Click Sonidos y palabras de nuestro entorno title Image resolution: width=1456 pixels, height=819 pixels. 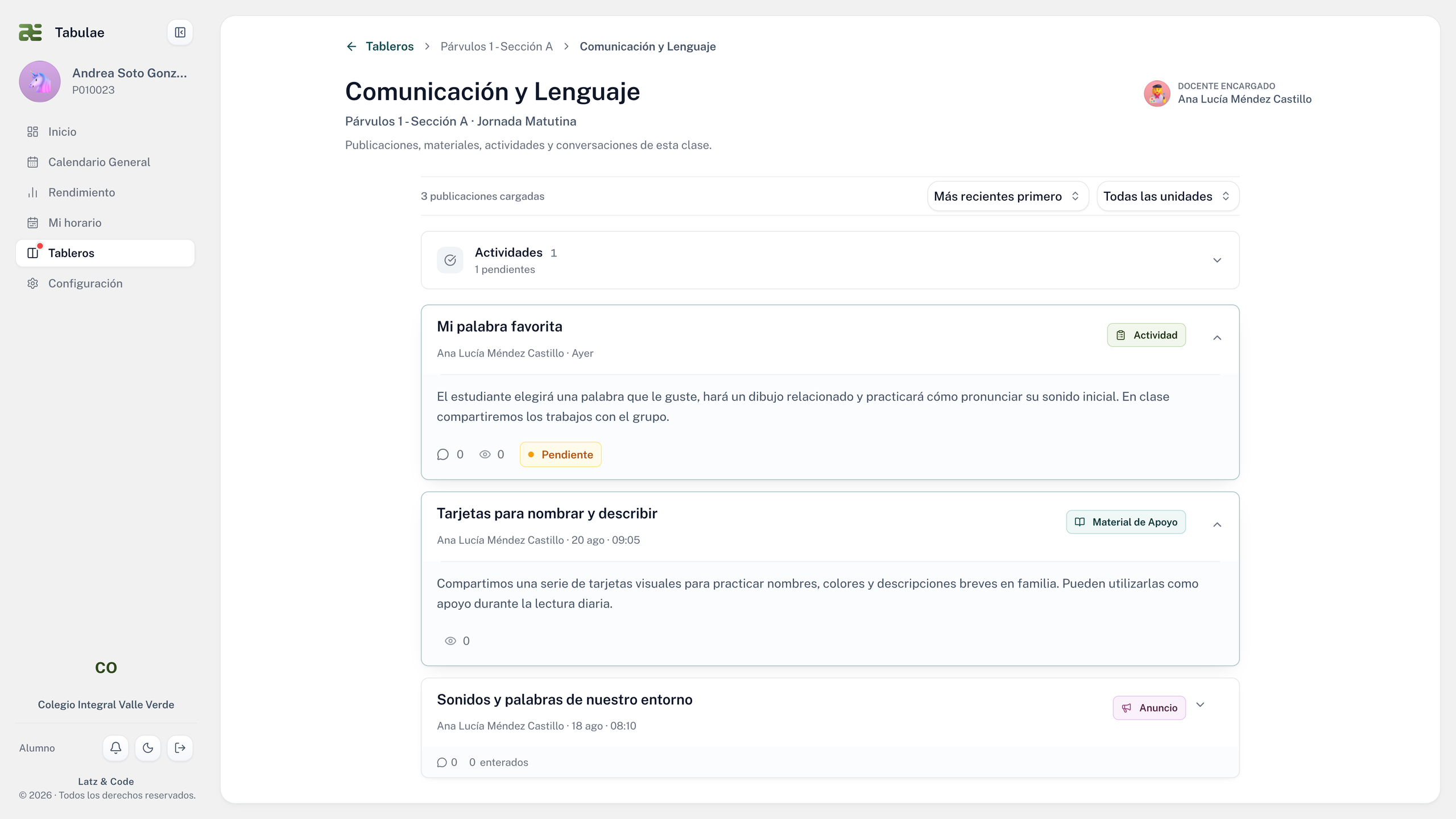(x=564, y=700)
